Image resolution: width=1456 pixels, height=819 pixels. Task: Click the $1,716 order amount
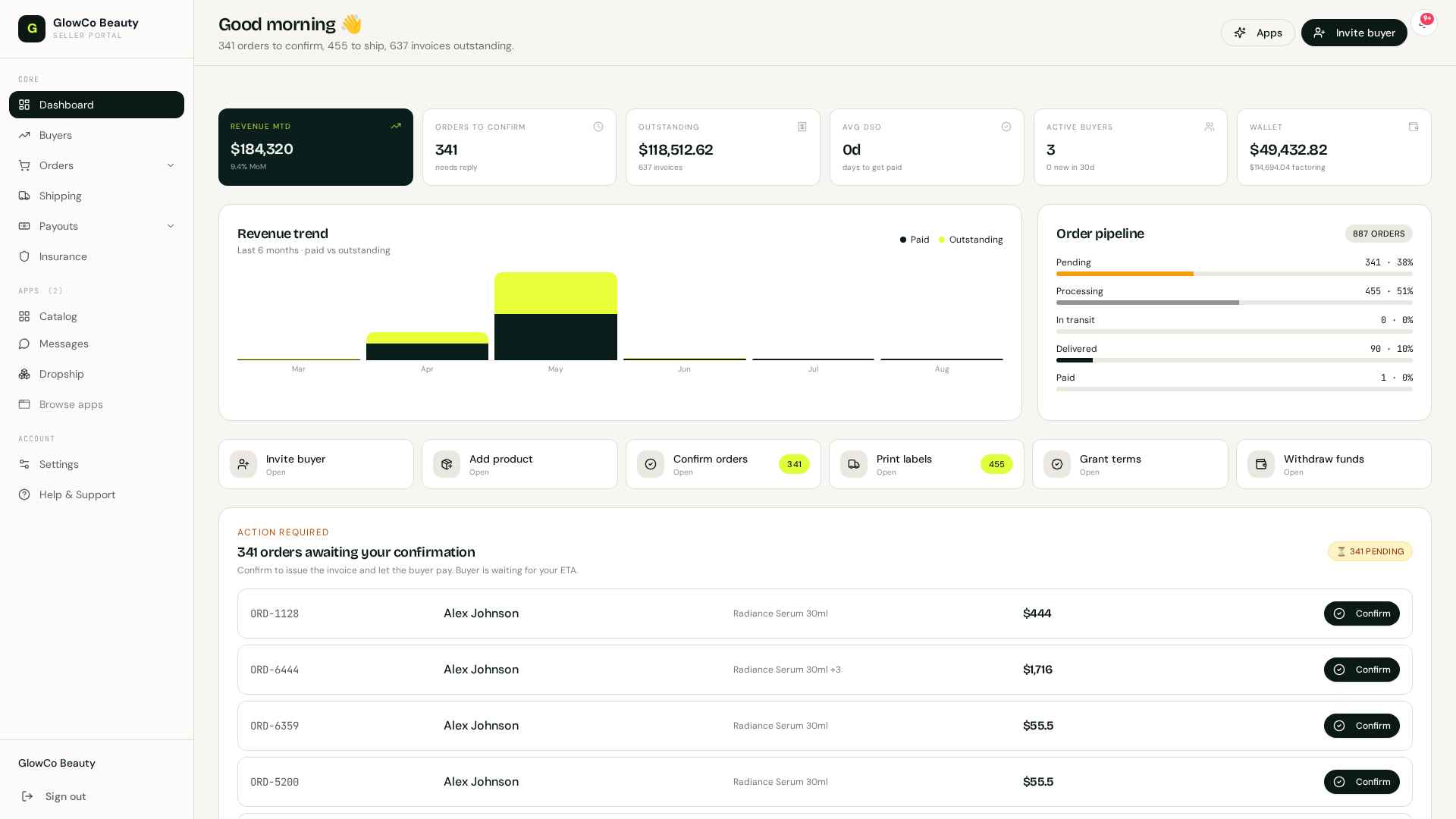(x=1037, y=670)
